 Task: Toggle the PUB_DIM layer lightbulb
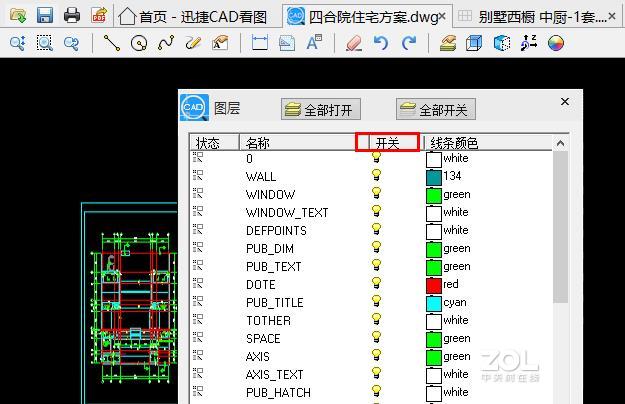tap(376, 247)
